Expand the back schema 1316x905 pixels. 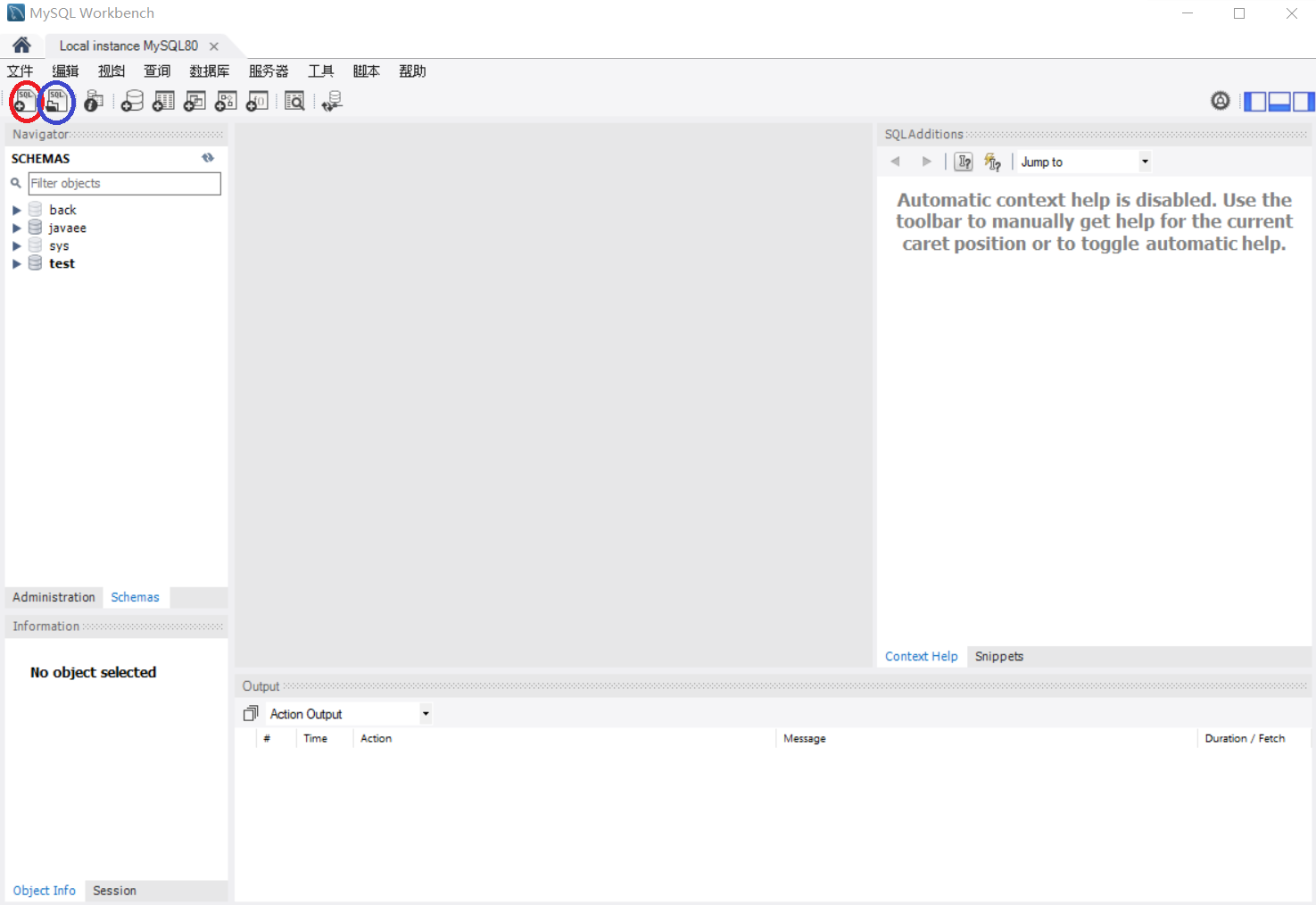coord(16,210)
